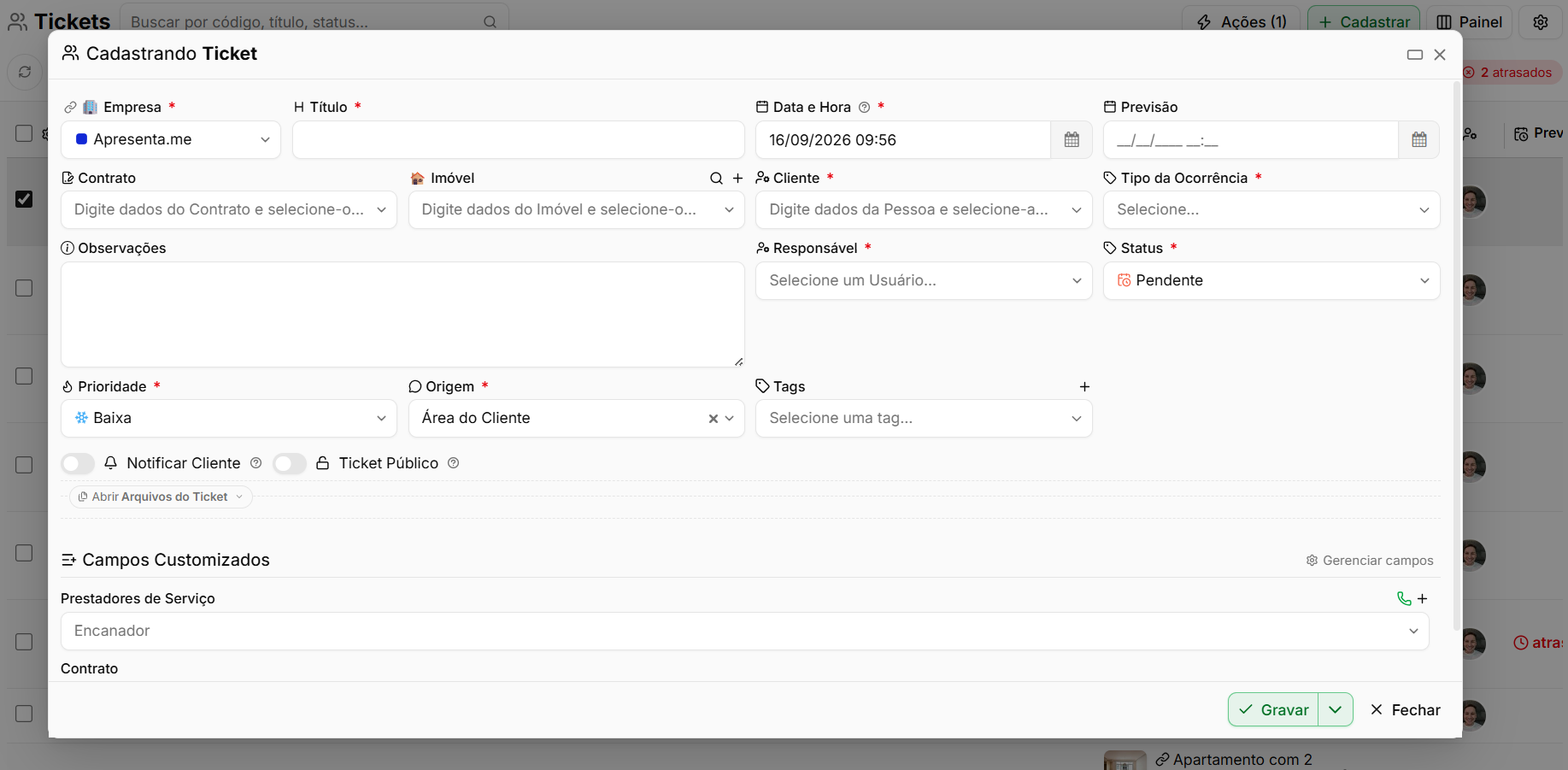Clear the Origem selection with the X

click(x=713, y=419)
